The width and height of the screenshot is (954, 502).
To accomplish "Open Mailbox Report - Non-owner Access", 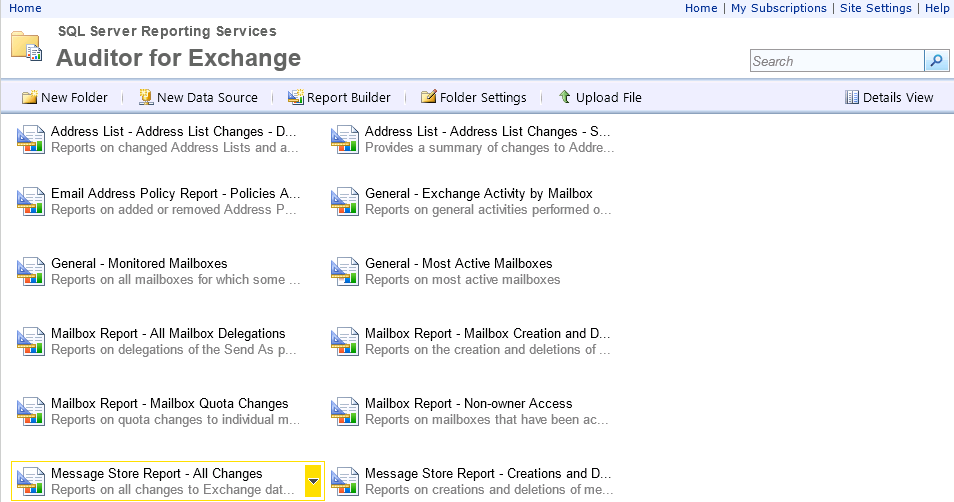I will point(468,403).
